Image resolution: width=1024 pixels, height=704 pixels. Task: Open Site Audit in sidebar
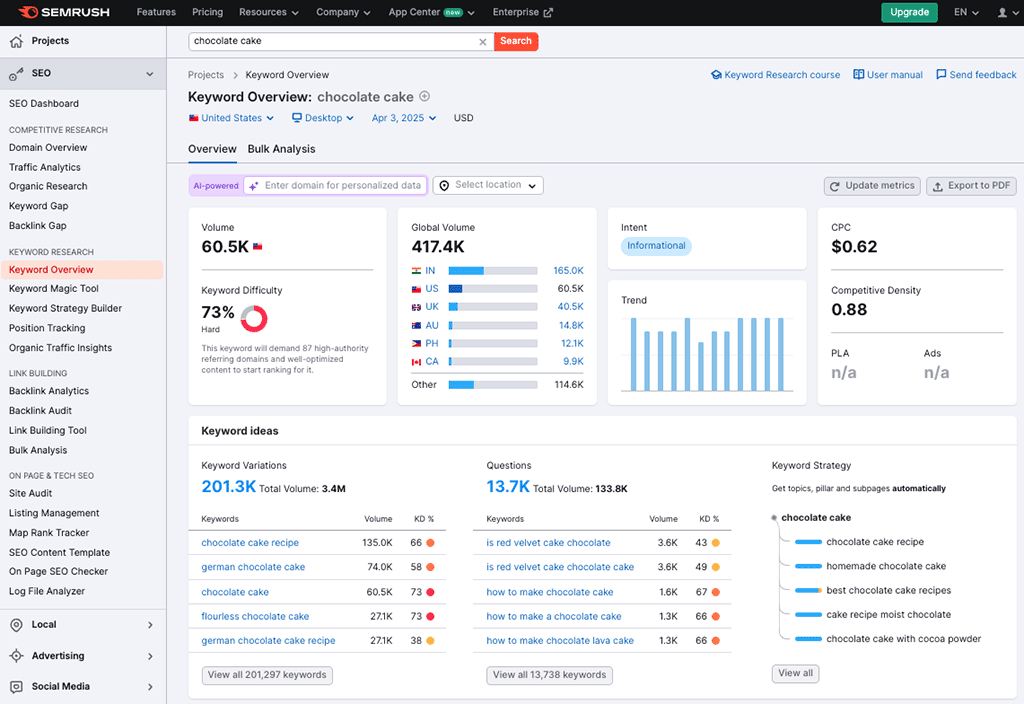31,494
